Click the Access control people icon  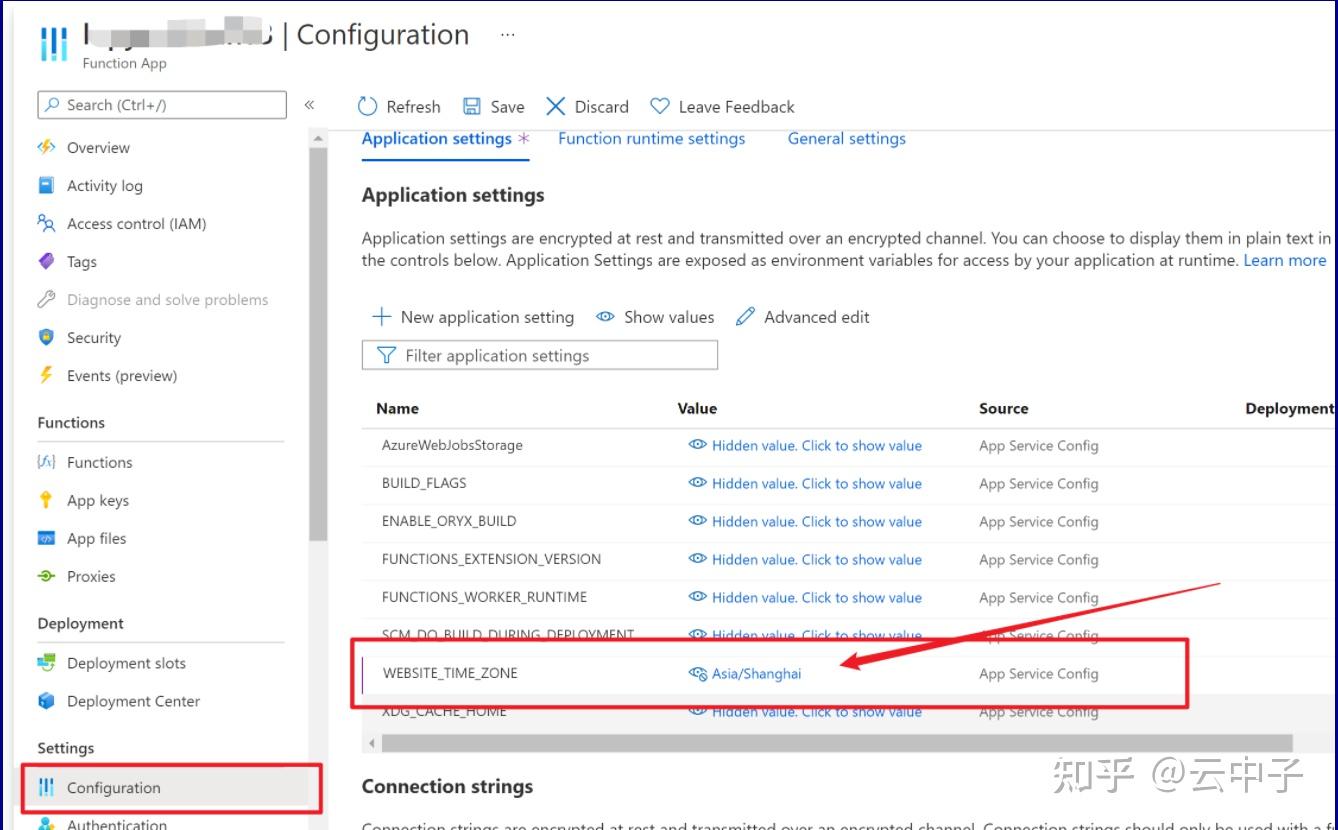tap(46, 223)
